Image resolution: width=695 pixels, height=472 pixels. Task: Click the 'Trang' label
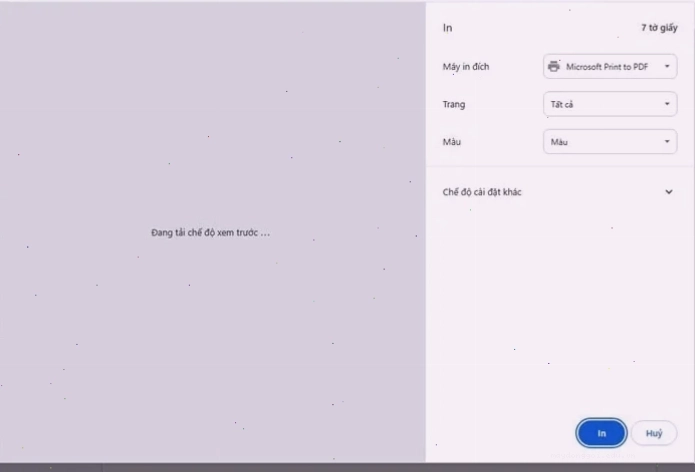(454, 105)
